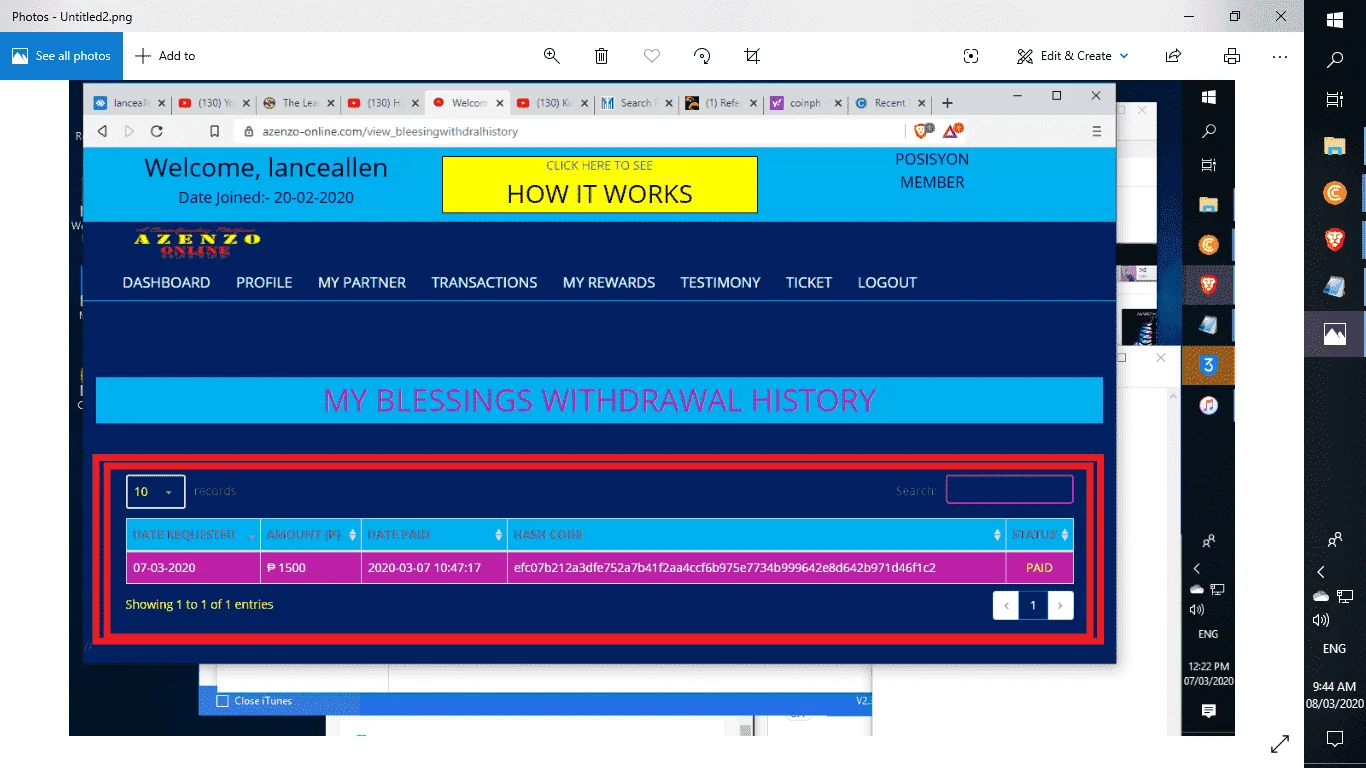The height and width of the screenshot is (768, 1366).
Task: Share the photo using the share icon
Action: pyautogui.click(x=1174, y=56)
